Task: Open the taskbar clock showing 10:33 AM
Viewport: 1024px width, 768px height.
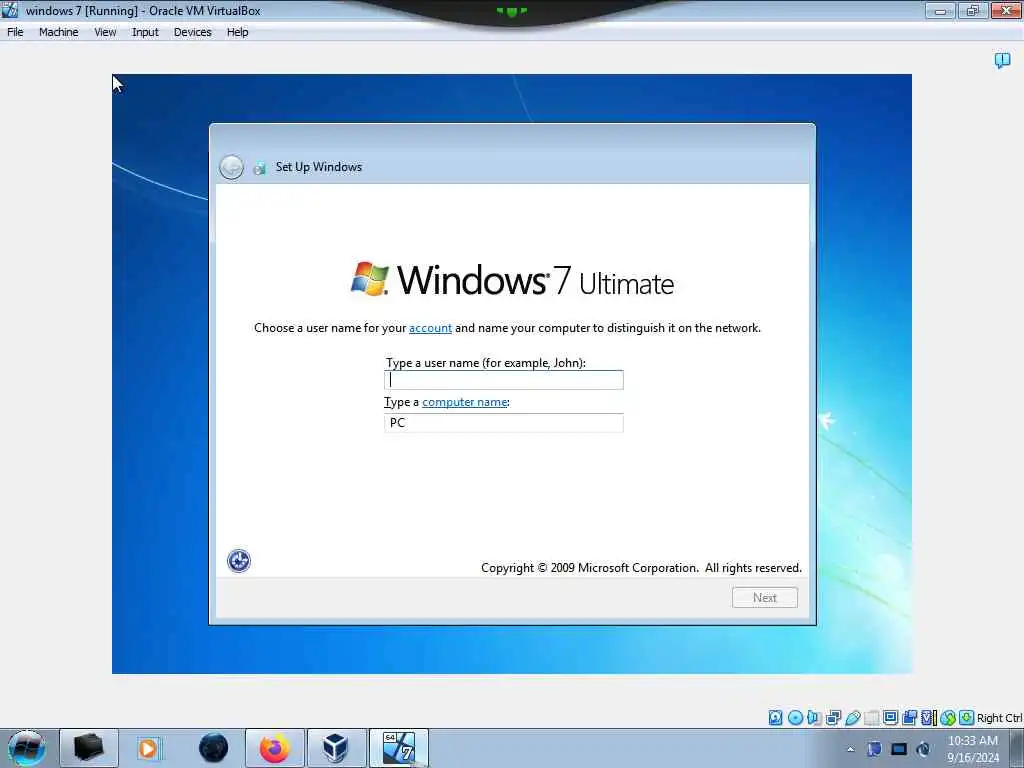Action: (972, 749)
